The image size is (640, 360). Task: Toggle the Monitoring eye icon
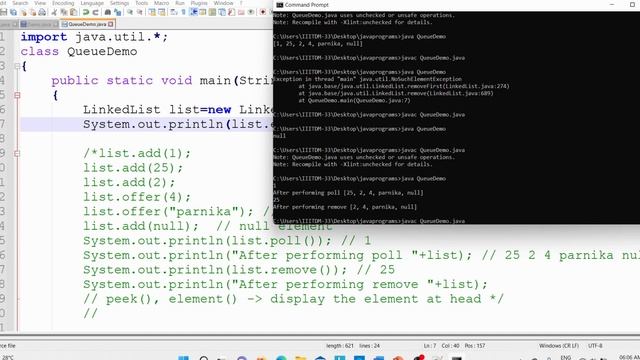click(251, 12)
